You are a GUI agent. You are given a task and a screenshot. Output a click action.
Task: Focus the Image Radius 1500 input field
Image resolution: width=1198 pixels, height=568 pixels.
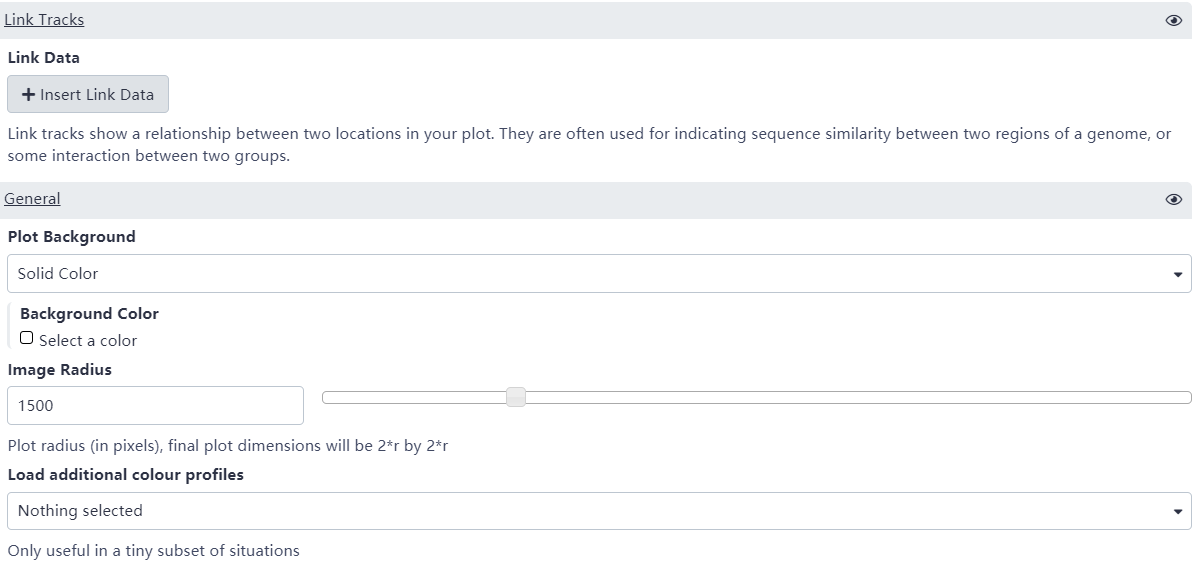click(155, 406)
